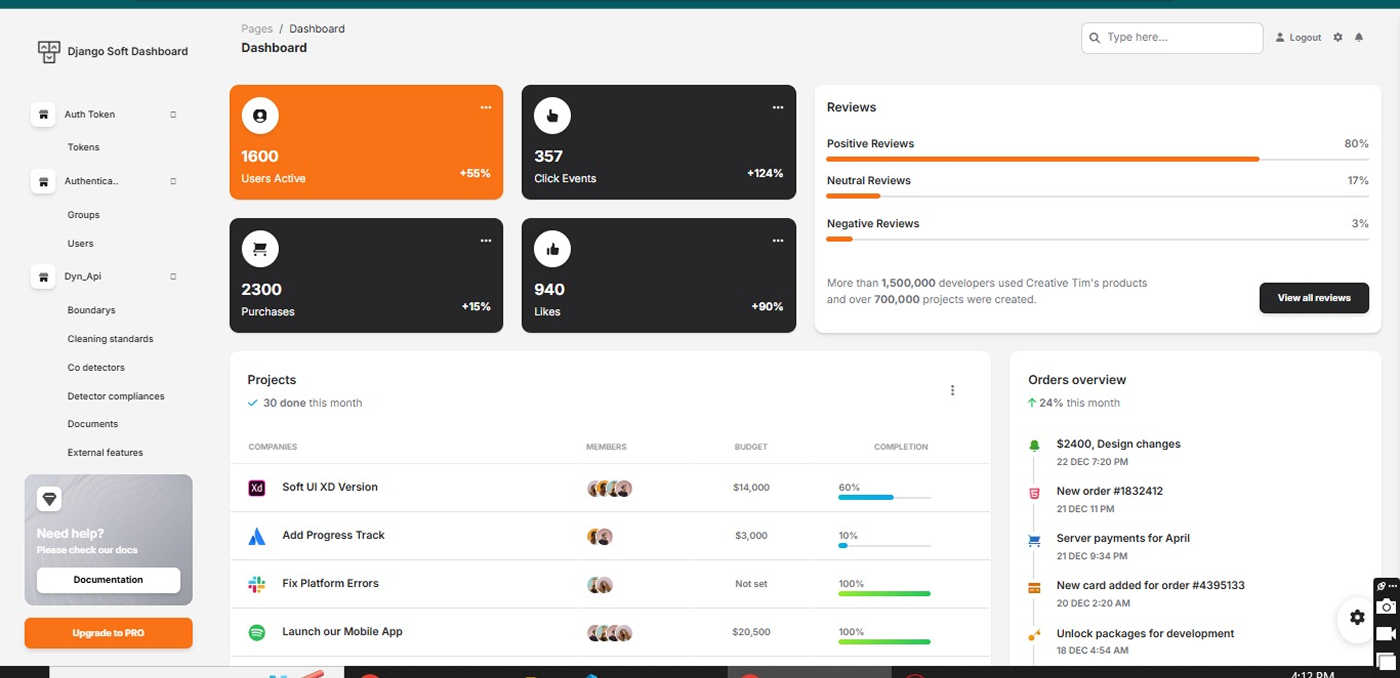
Task: Click Soft UI XD Version completion bar
Action: (x=884, y=497)
